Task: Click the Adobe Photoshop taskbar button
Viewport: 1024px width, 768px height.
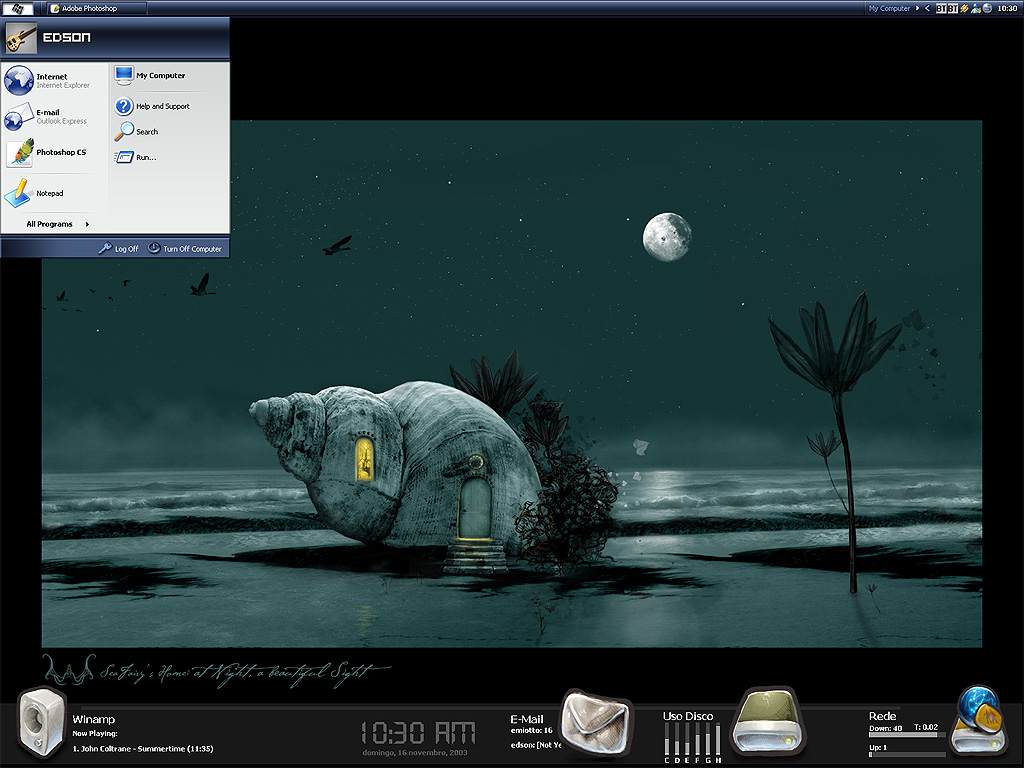Action: coord(96,8)
